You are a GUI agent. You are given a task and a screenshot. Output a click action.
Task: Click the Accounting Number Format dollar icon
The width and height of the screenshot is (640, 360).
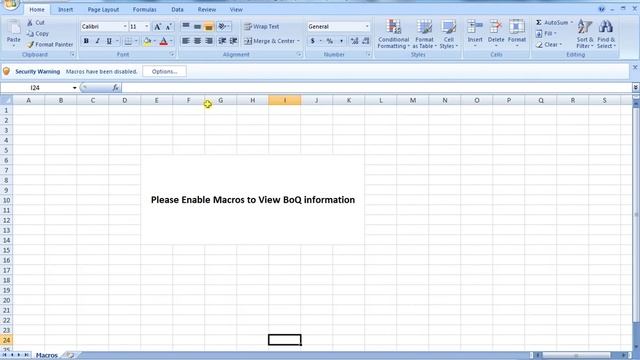pos(313,41)
